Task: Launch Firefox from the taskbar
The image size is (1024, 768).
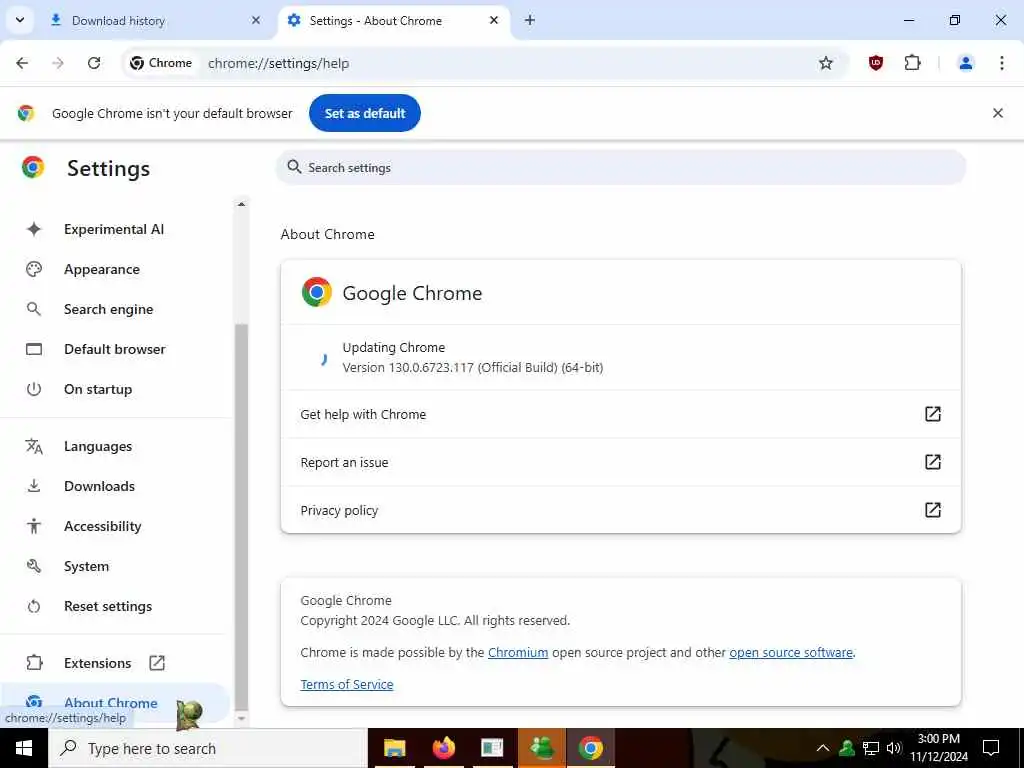Action: coord(443,748)
